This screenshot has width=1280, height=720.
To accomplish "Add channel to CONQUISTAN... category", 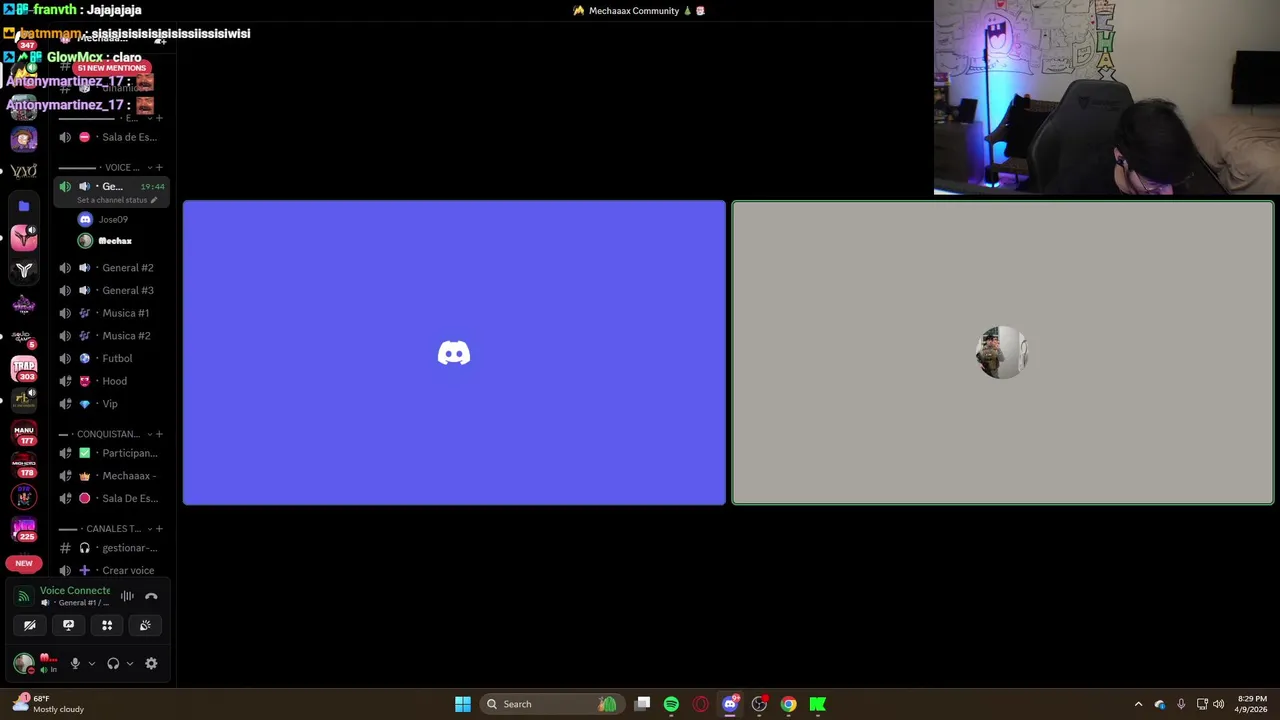I will (159, 434).
